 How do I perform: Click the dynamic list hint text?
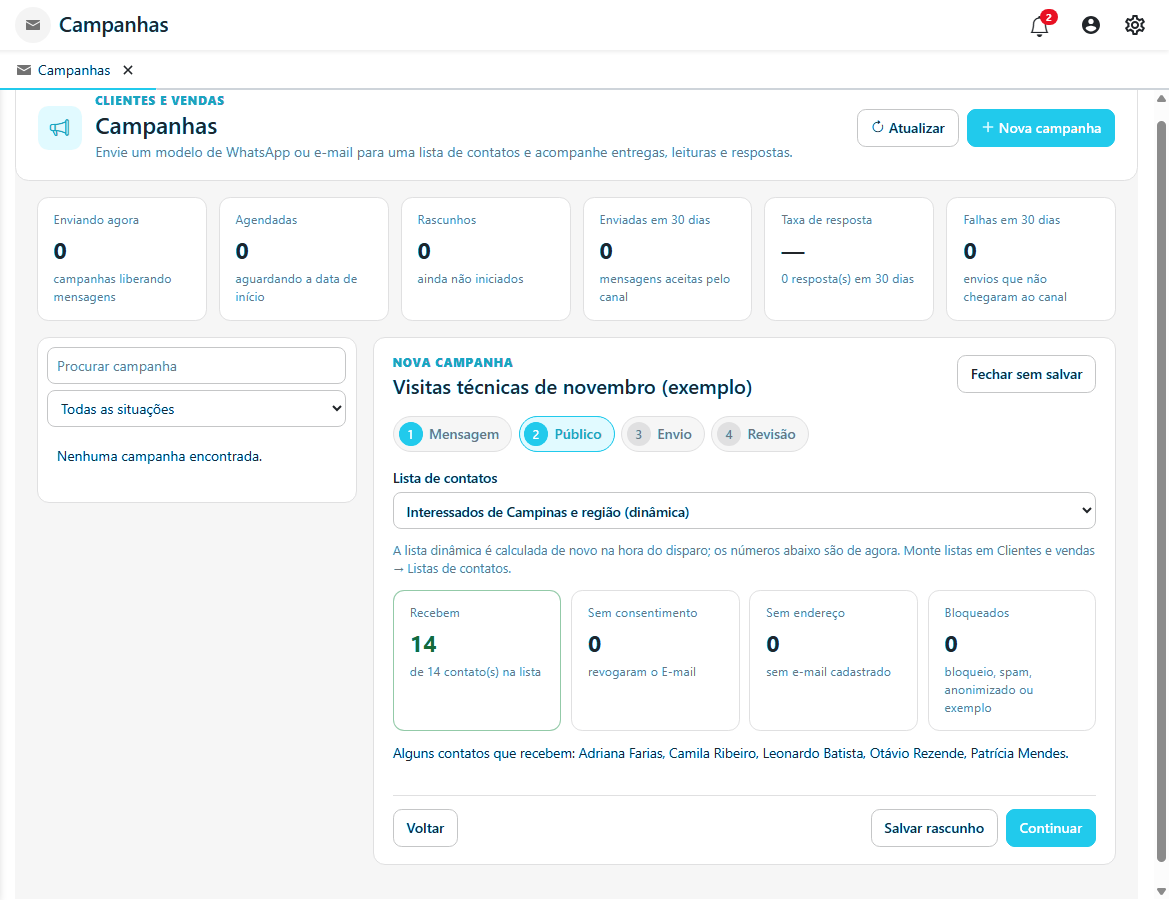click(743, 559)
